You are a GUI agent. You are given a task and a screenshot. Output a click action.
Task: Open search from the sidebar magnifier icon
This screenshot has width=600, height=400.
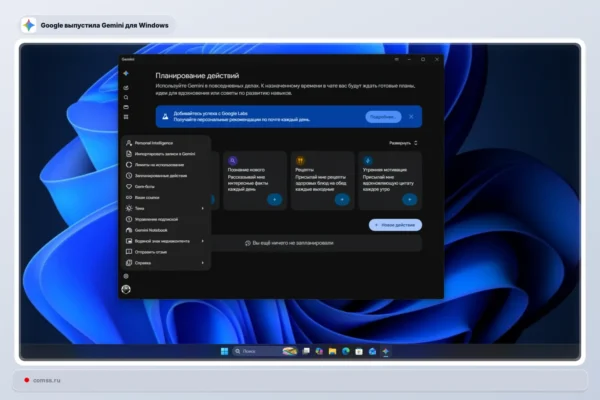click(126, 97)
